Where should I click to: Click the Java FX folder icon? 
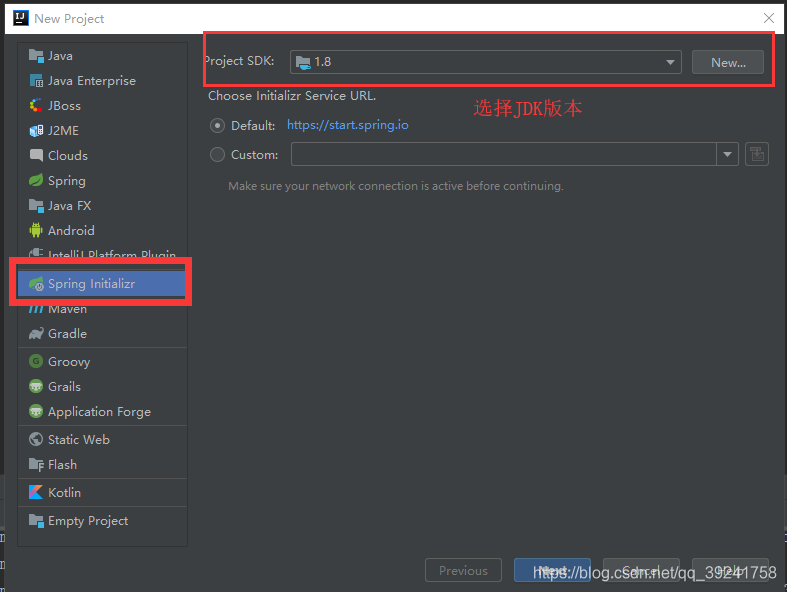coord(36,205)
